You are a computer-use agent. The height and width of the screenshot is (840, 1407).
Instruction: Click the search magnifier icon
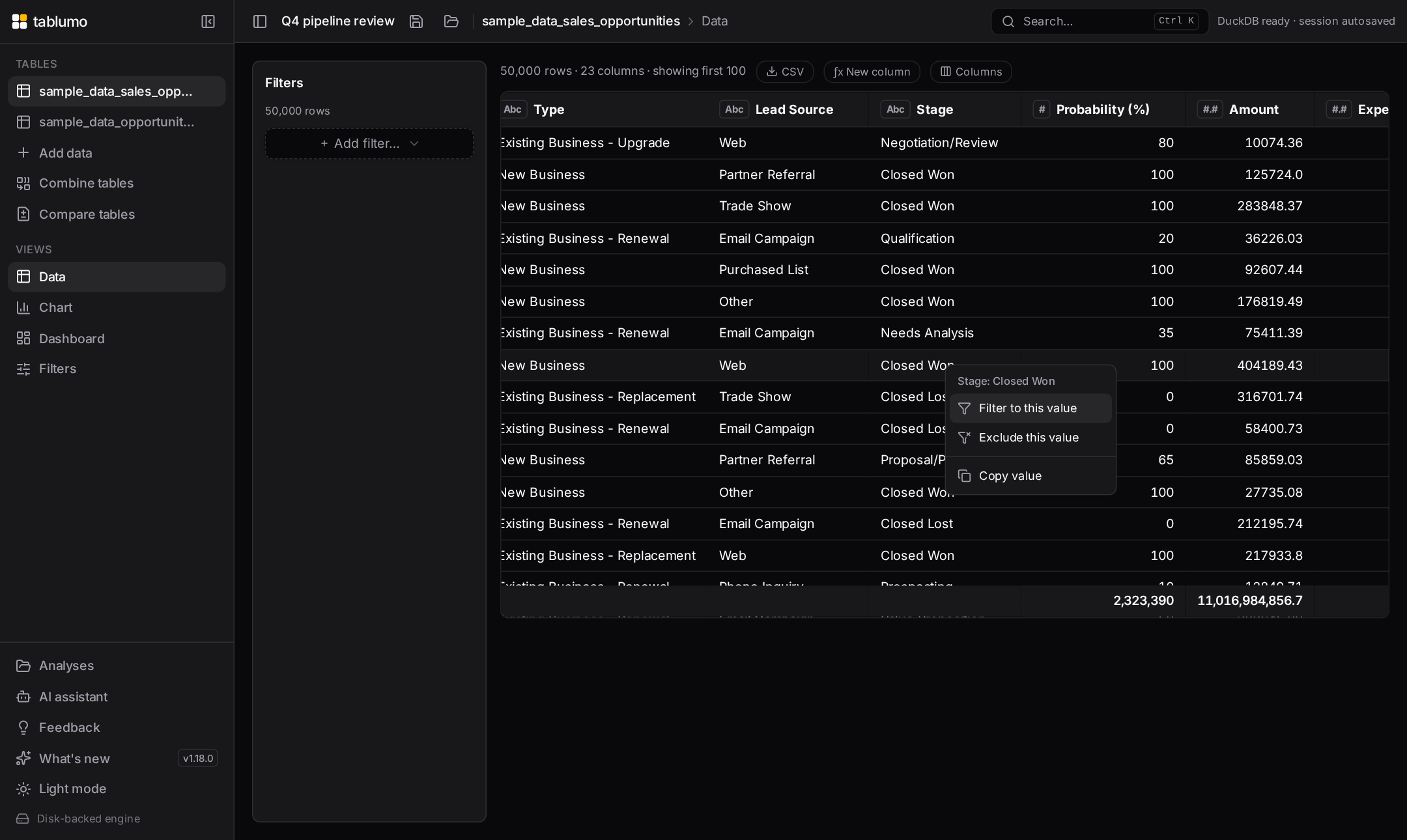[1008, 21]
